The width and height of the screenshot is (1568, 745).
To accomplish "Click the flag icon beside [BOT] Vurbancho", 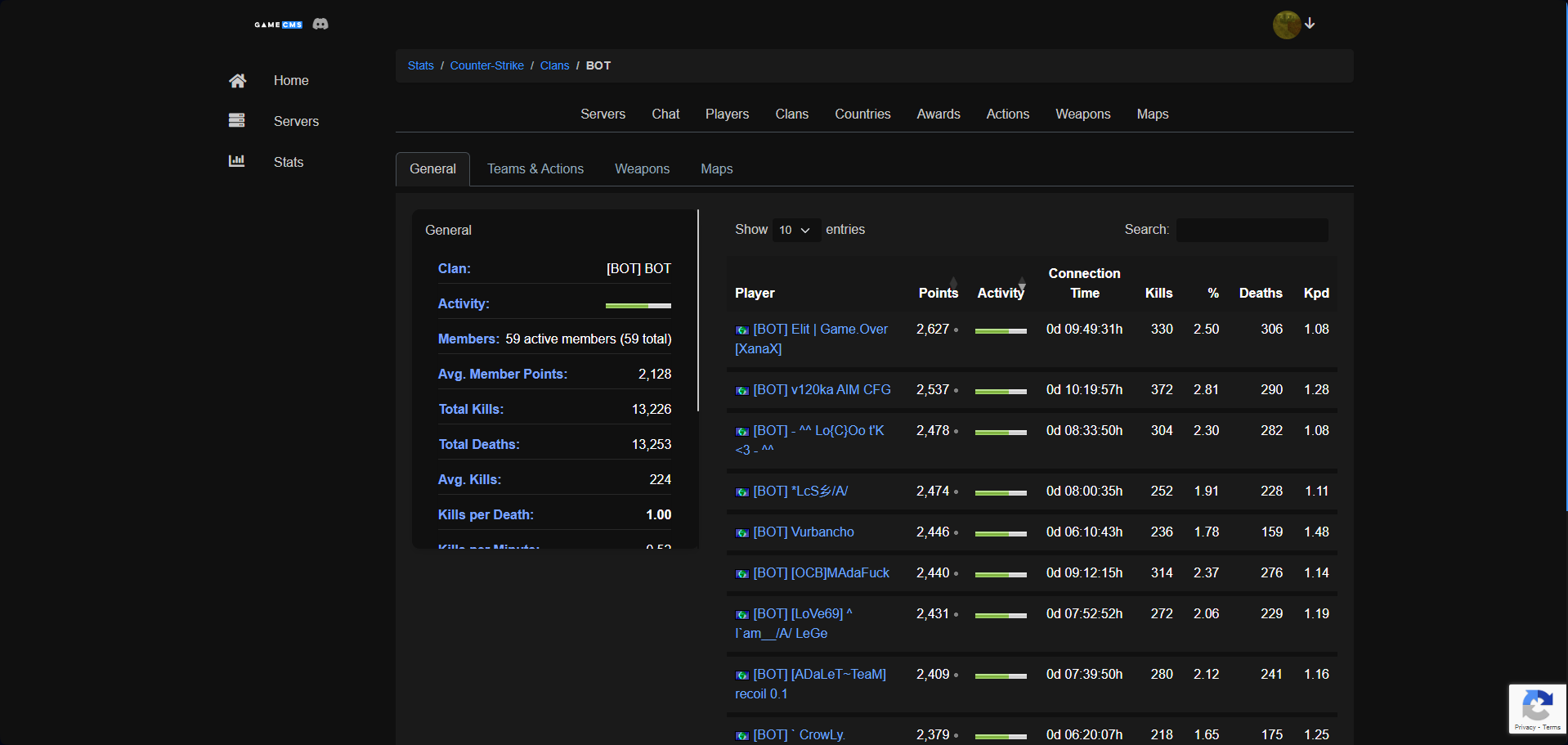I will [742, 533].
